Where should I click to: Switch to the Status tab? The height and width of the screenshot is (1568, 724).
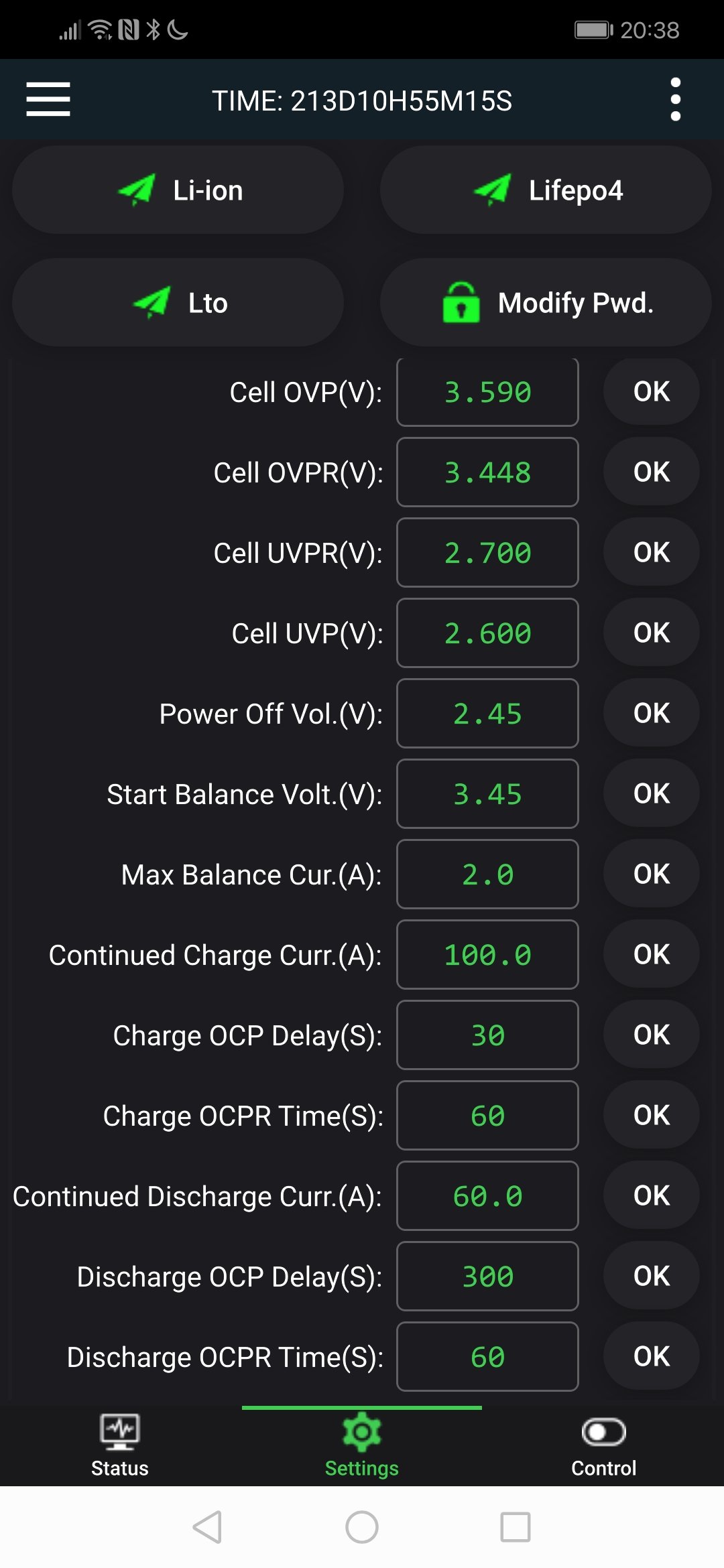click(x=120, y=1445)
